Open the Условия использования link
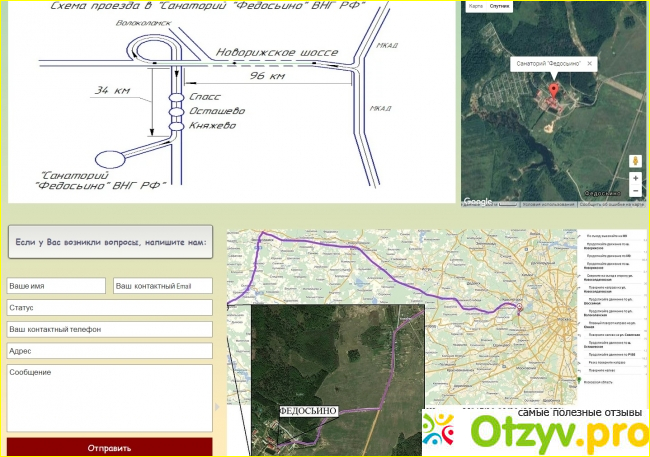Viewport: 650px width, 457px height. click(x=551, y=205)
